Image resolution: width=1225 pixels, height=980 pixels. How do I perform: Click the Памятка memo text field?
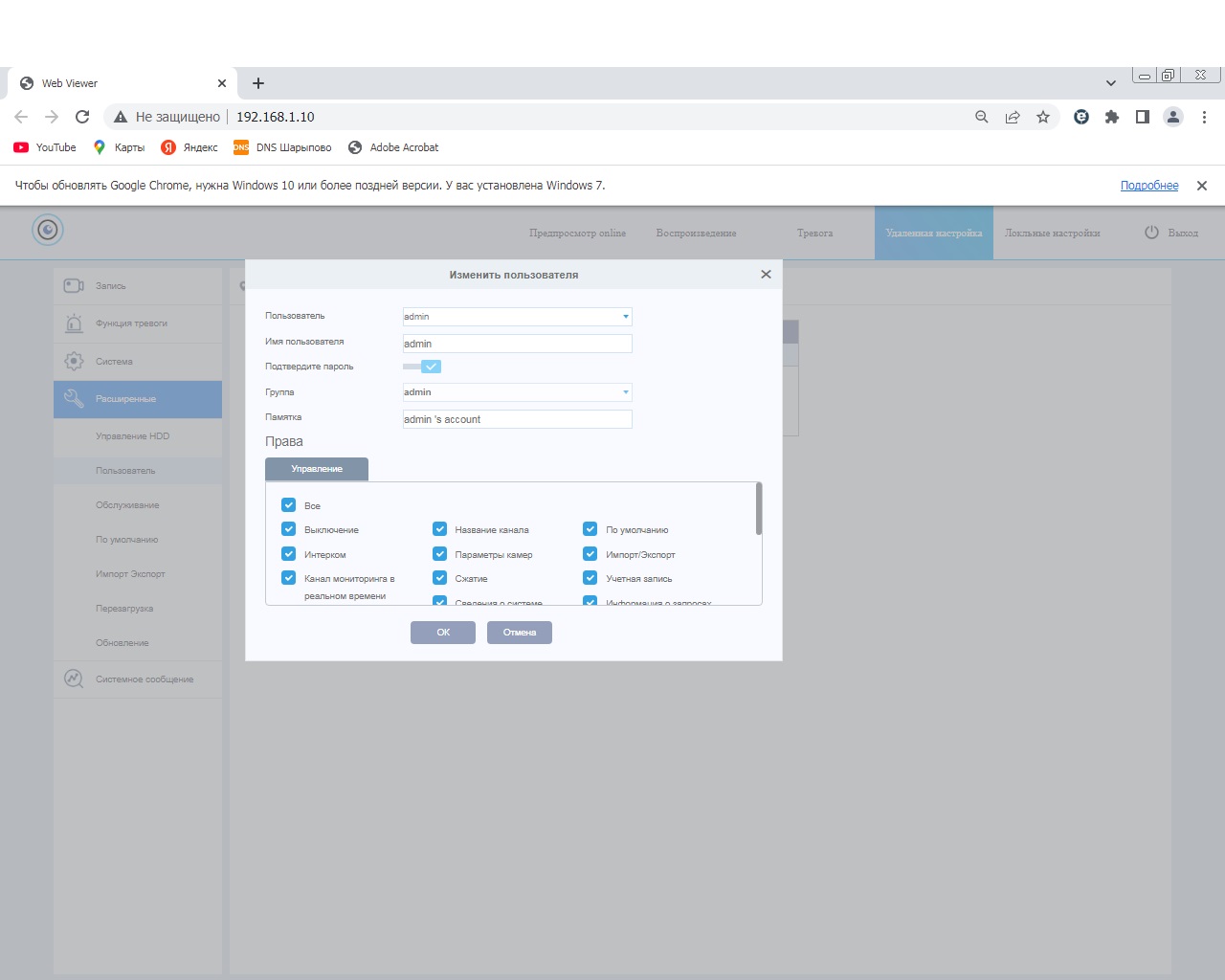point(517,419)
